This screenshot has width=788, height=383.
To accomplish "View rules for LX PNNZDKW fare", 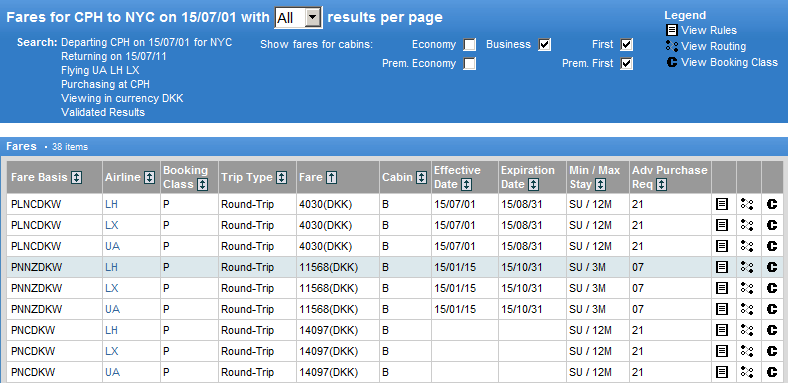I will 722,289.
